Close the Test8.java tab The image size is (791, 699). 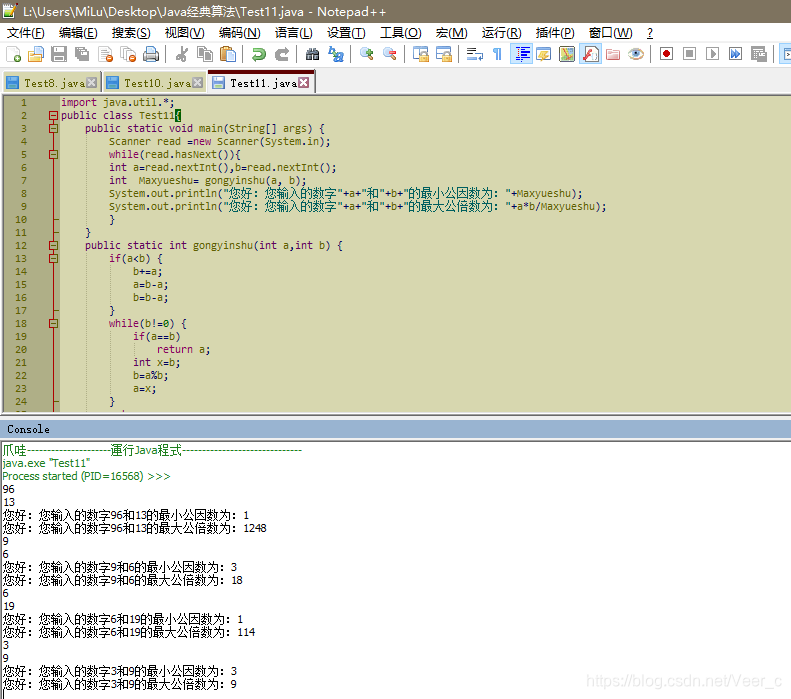[x=91, y=83]
